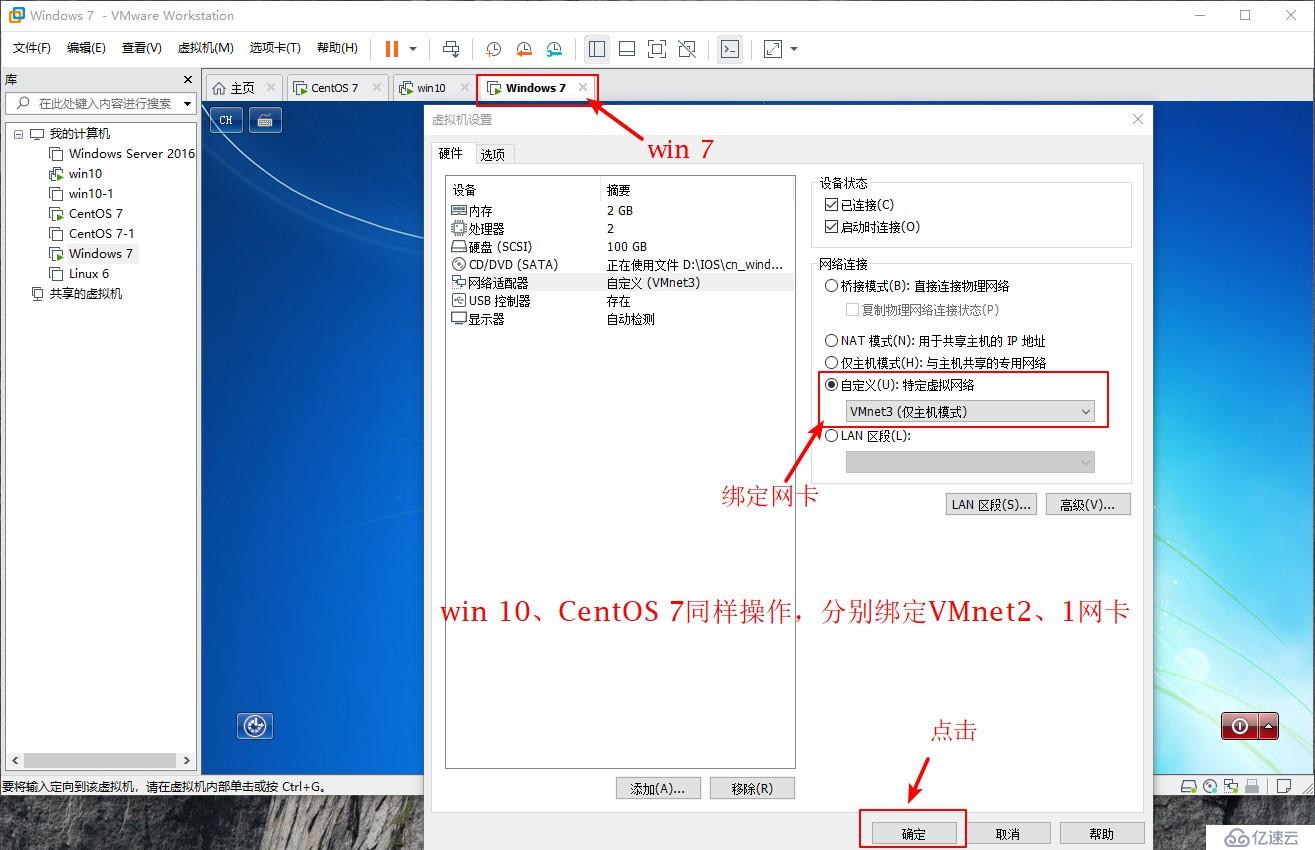Take a snapshot of the virtual machine

493,48
